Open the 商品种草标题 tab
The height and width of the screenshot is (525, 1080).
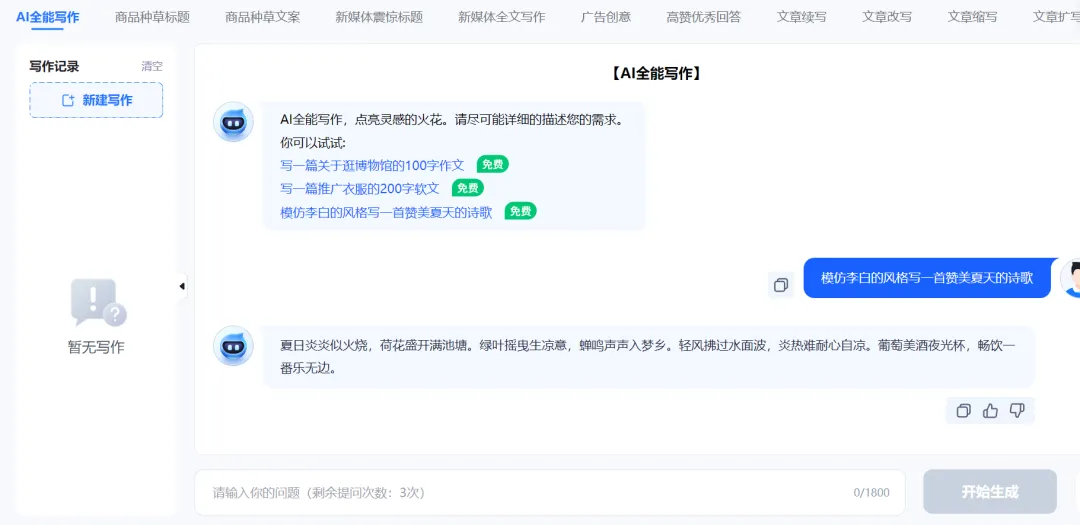pos(152,17)
